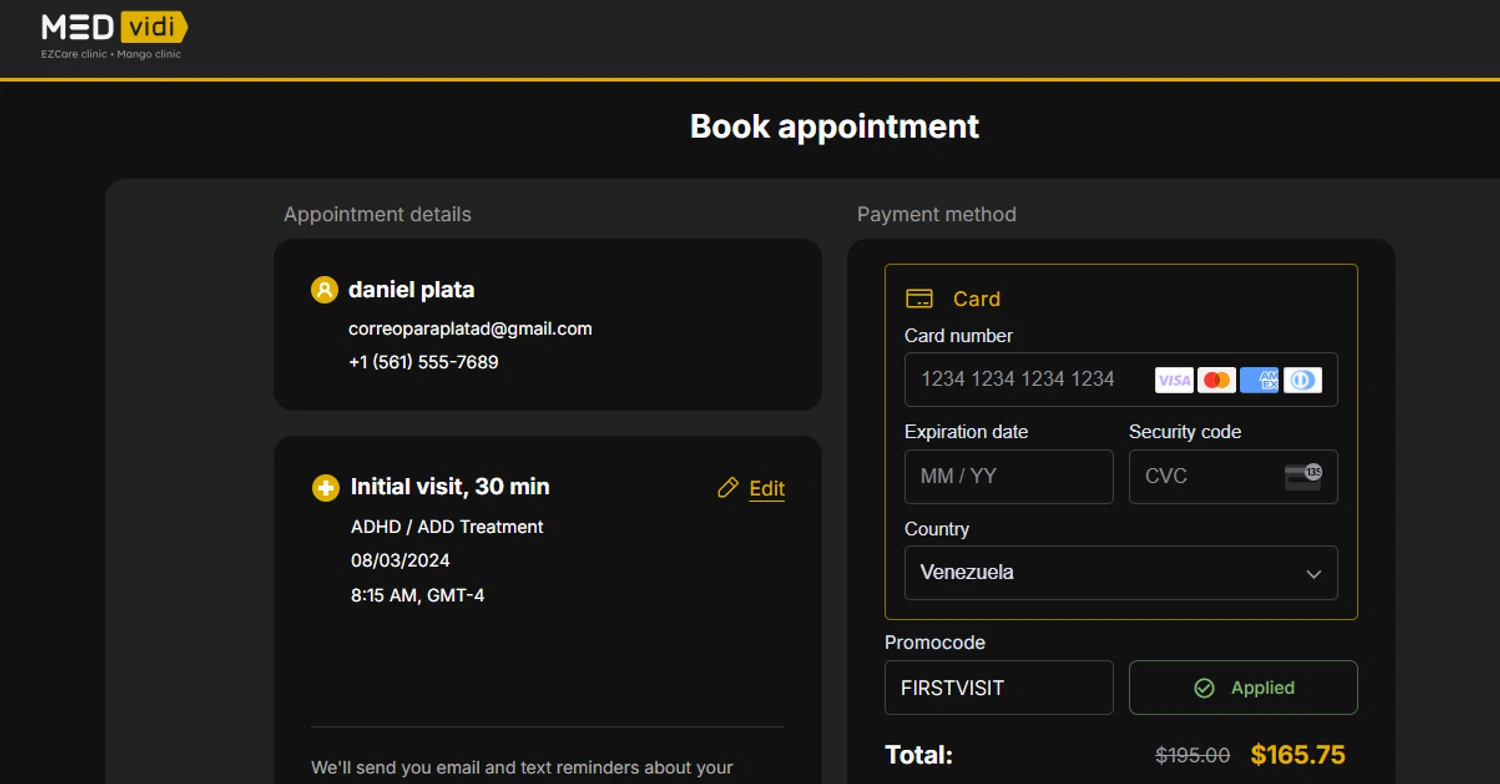Click the Total: label
1500x784 pixels.
coord(919,755)
